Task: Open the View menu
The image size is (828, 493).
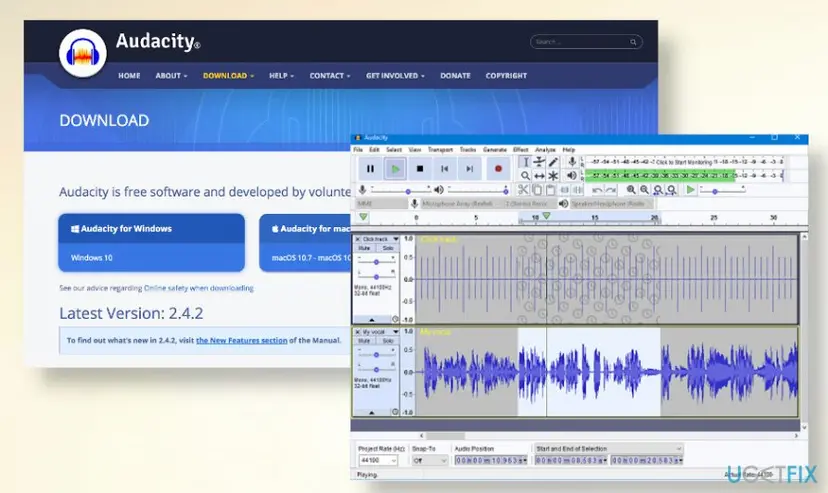Action: tap(415, 150)
